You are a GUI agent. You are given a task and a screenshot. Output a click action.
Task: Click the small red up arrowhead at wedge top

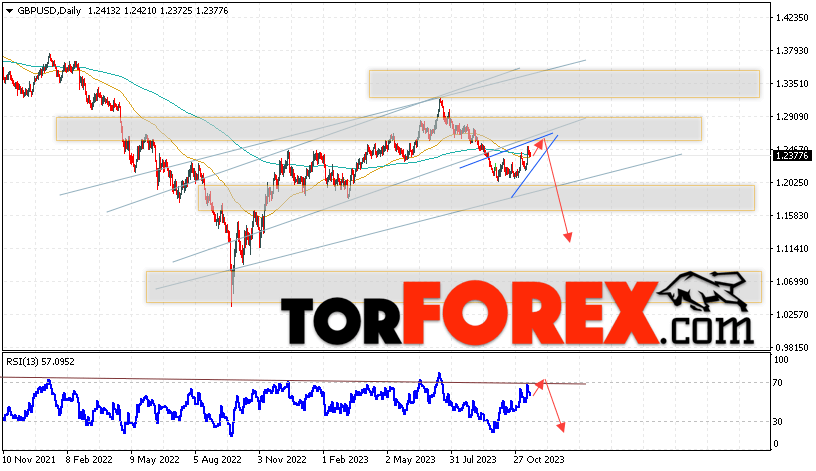(x=541, y=142)
